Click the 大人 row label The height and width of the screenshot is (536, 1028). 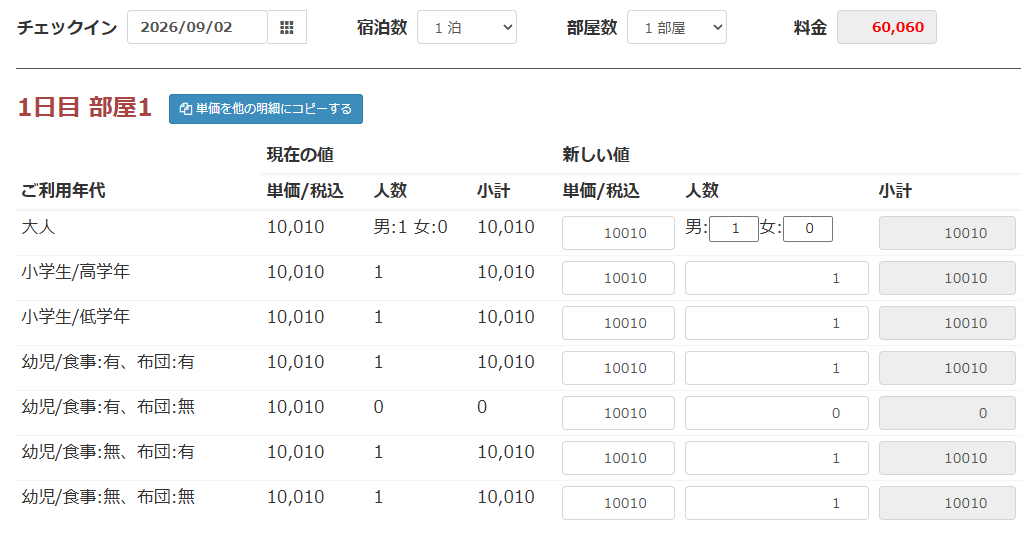pyautogui.click(x=38, y=227)
